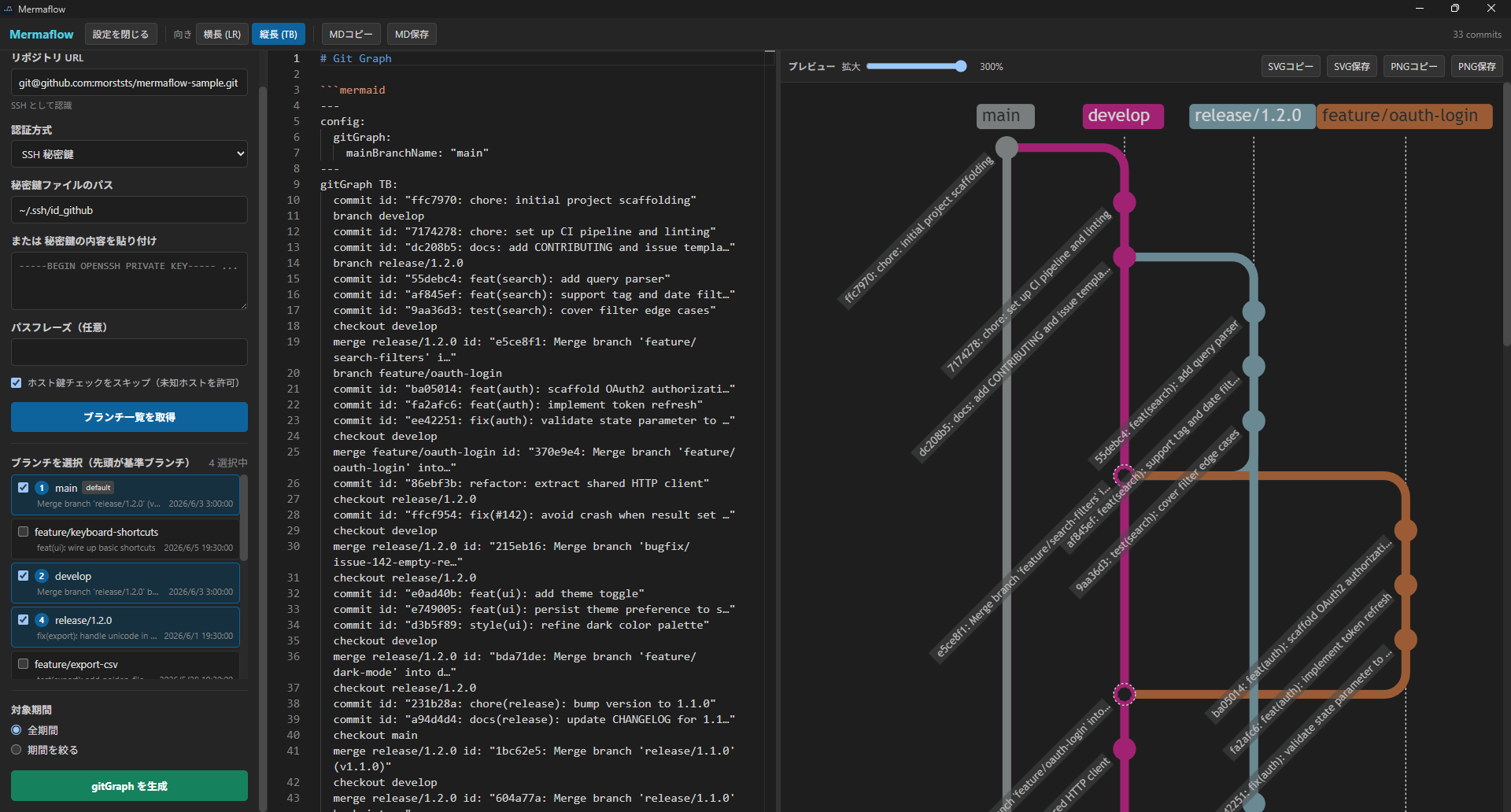
Task: Uncheck the release/1.2.0 branch checkbox
Action: (24, 620)
